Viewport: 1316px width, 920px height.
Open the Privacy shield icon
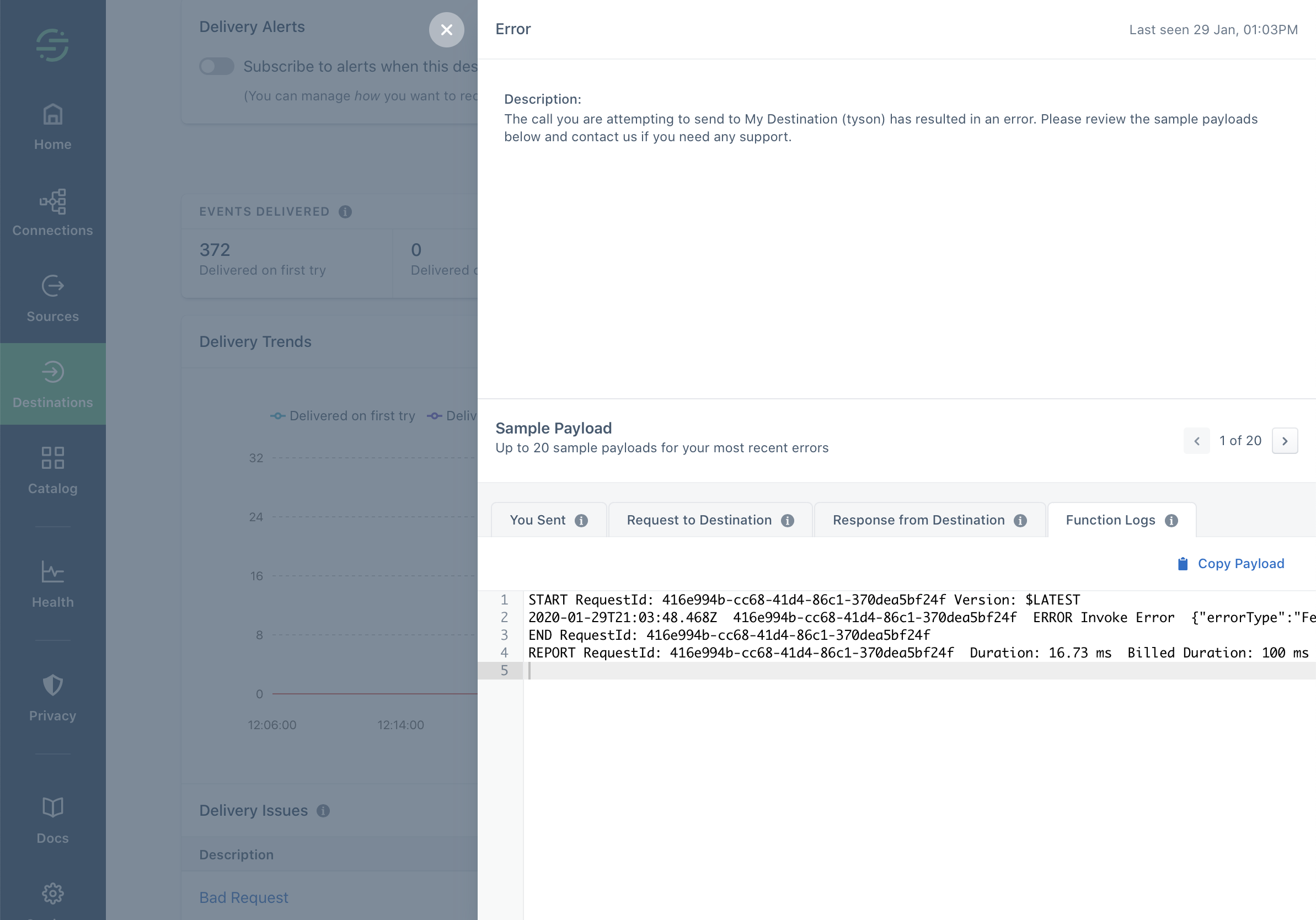[x=52, y=697]
